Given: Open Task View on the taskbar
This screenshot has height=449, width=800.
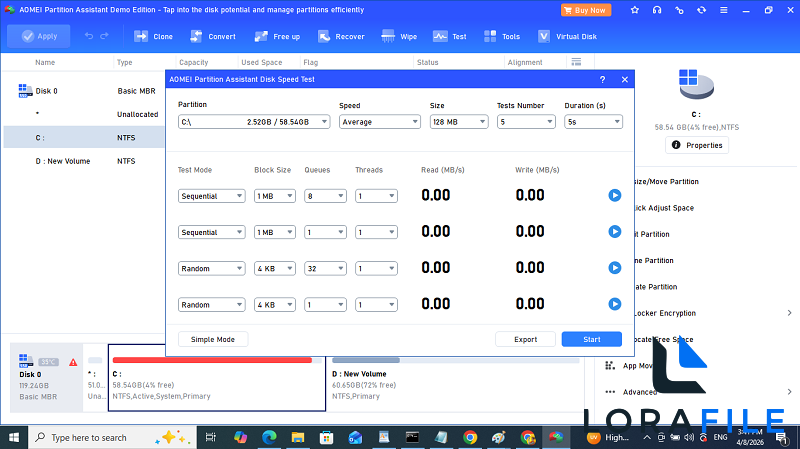Looking at the screenshot, I should tap(210, 437).
